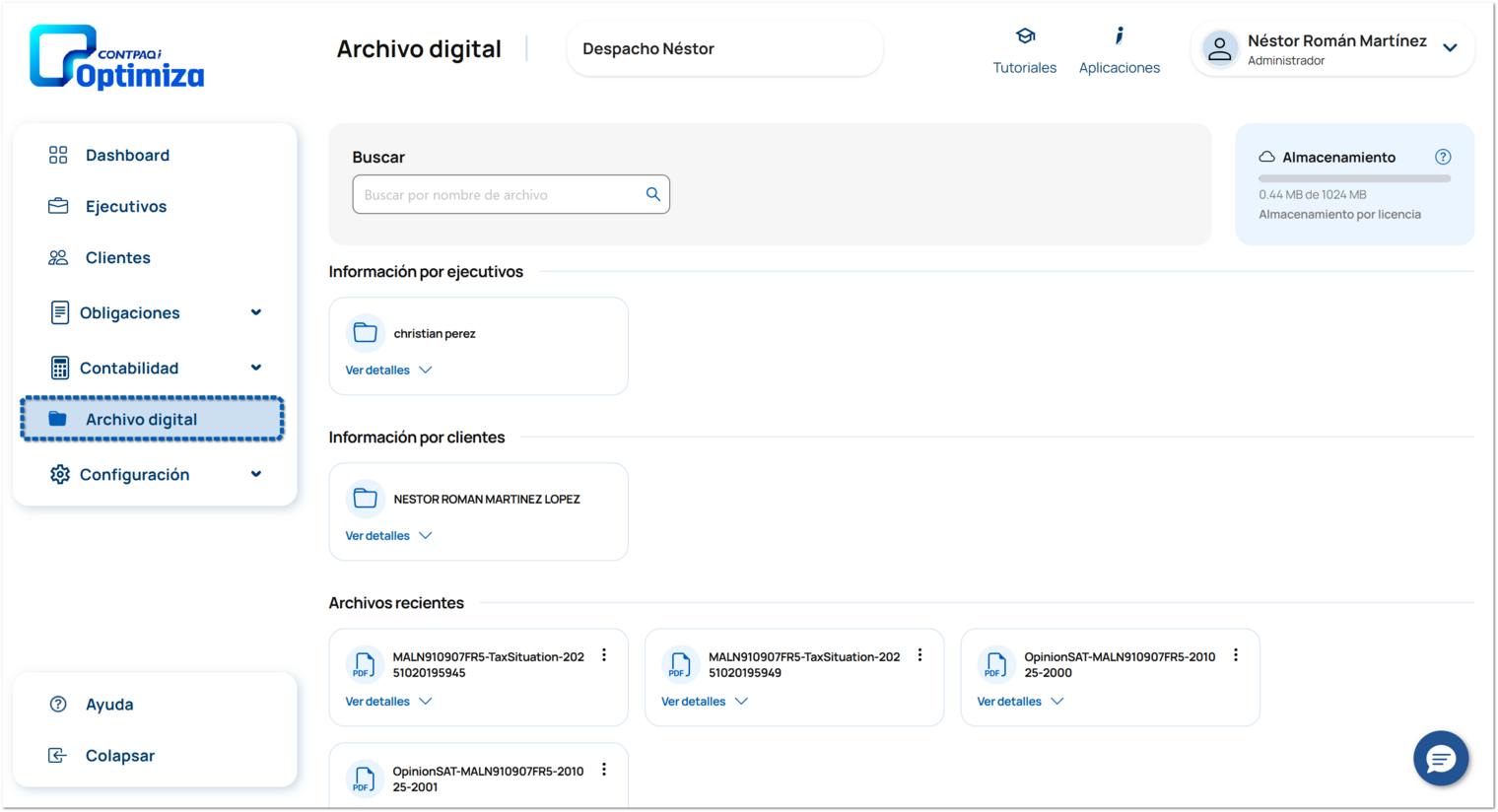
Task: Open the Néstor Román Martínez user dropdown
Action: click(x=1450, y=48)
